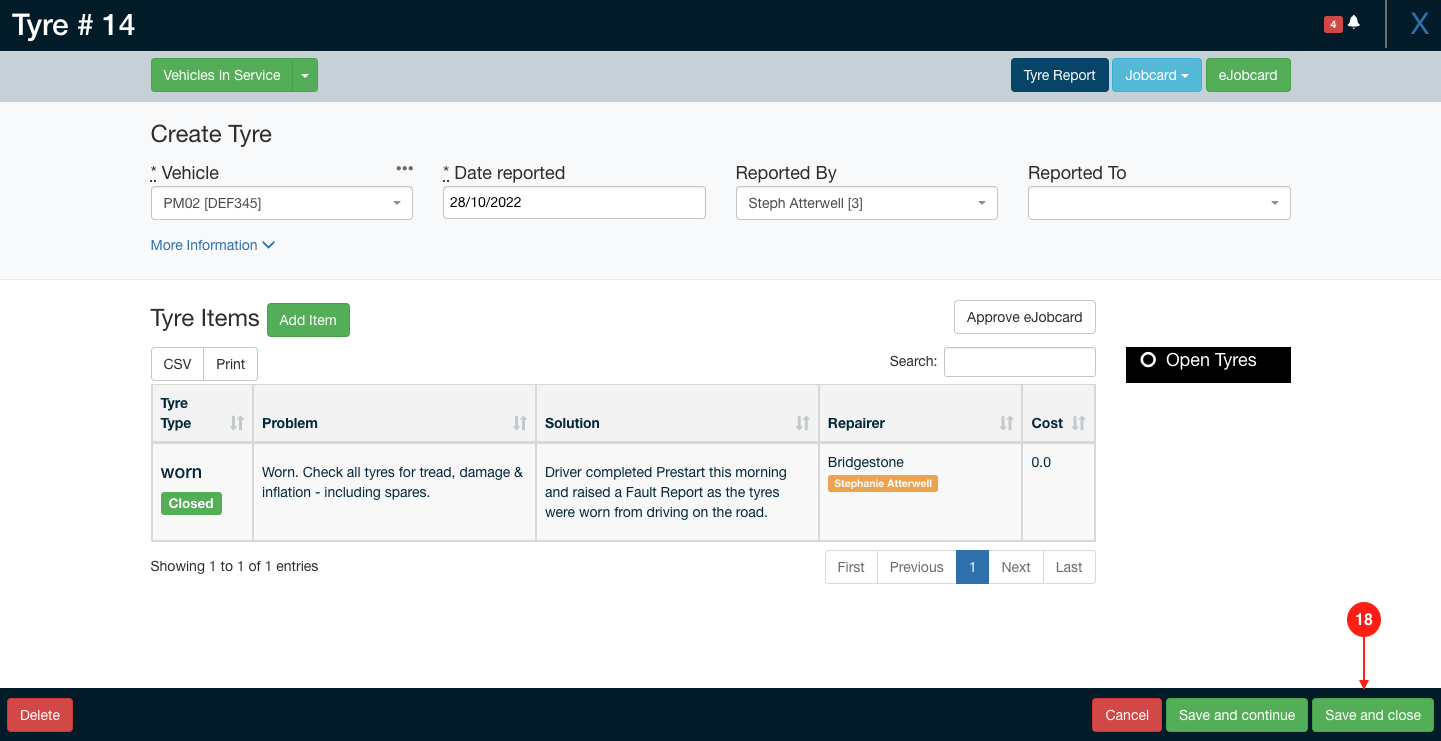The height and width of the screenshot is (741, 1441).
Task: Select the Open Tyres radio option
Action: pos(1148,360)
